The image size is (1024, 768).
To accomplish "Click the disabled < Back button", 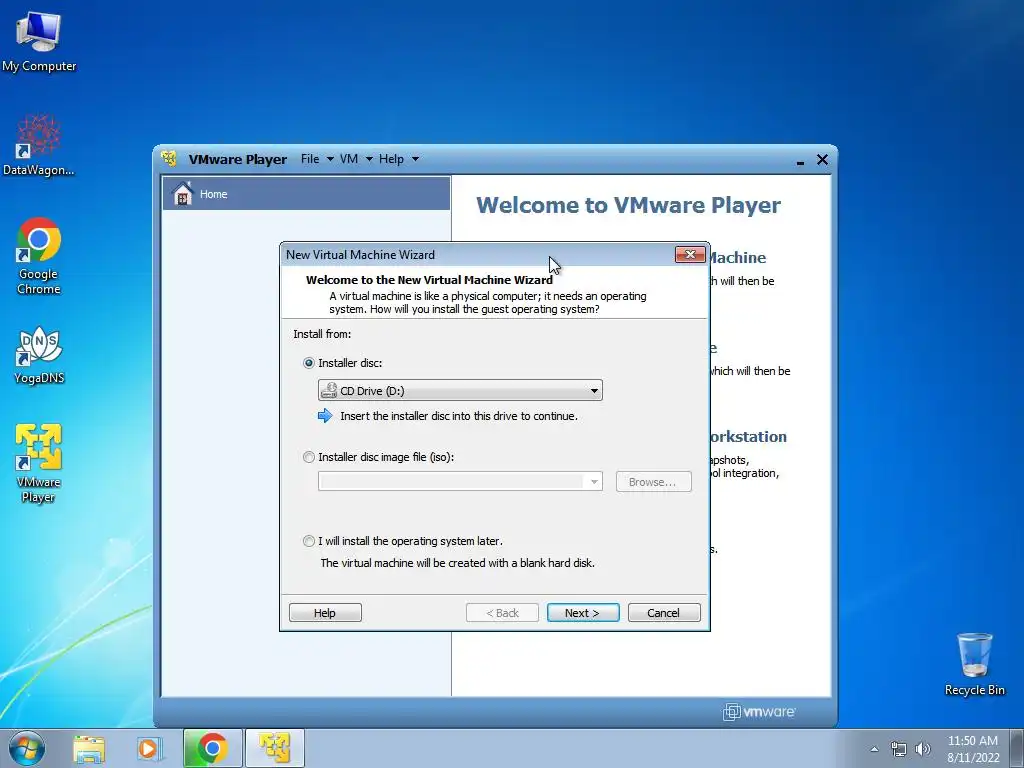I will click(x=502, y=613).
